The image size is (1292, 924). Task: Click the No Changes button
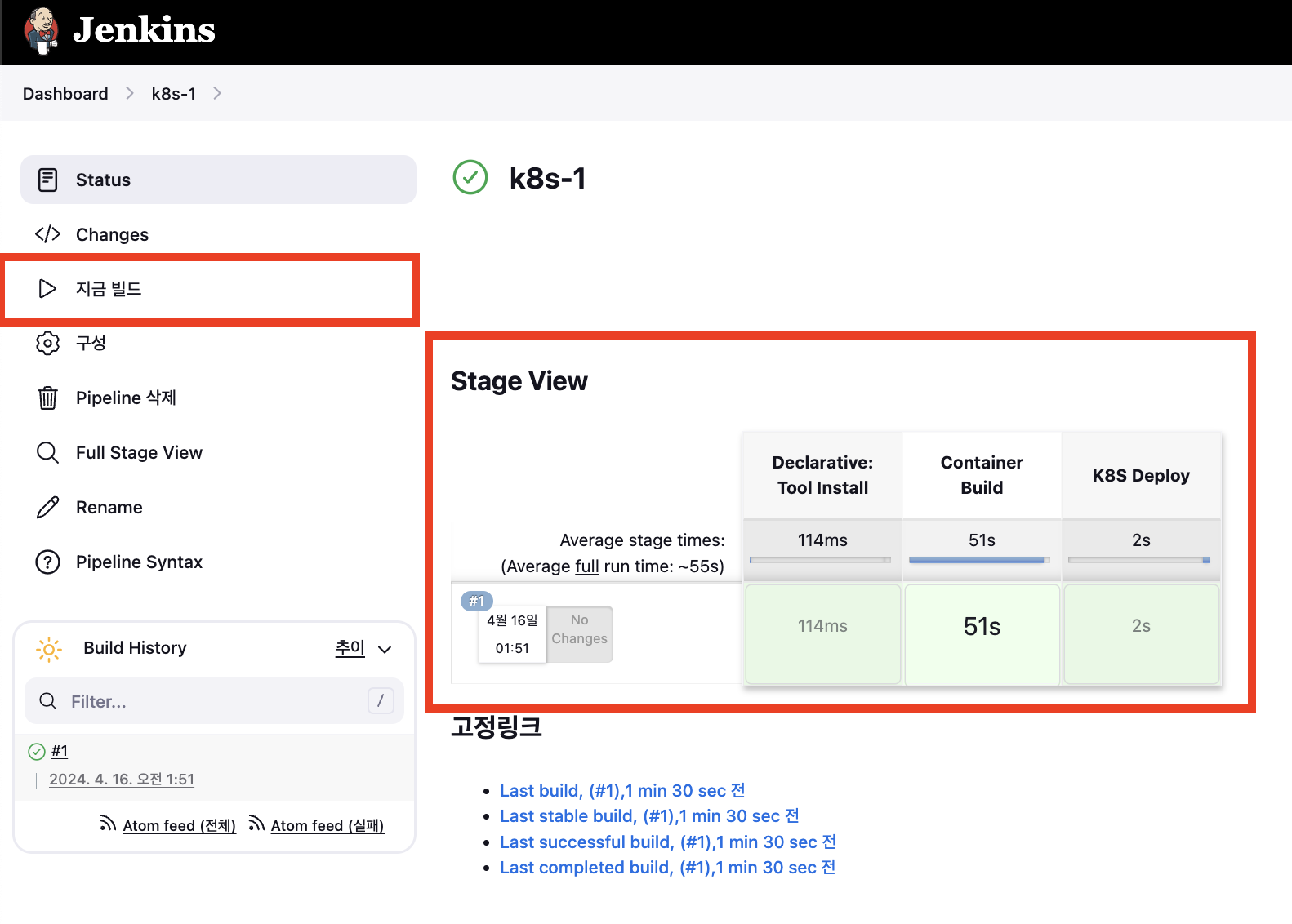point(579,633)
